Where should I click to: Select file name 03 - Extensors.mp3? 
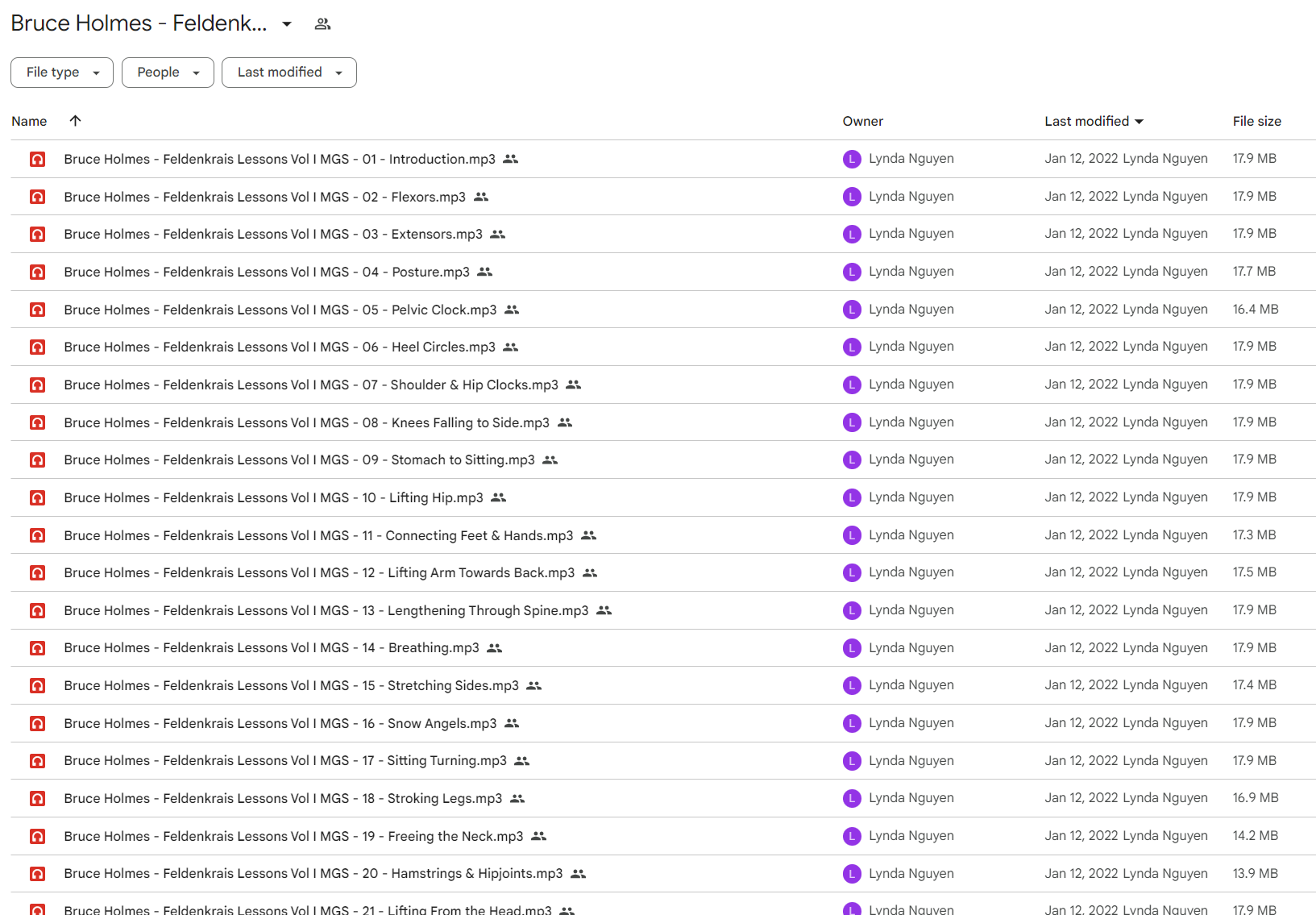pyautogui.click(x=273, y=234)
